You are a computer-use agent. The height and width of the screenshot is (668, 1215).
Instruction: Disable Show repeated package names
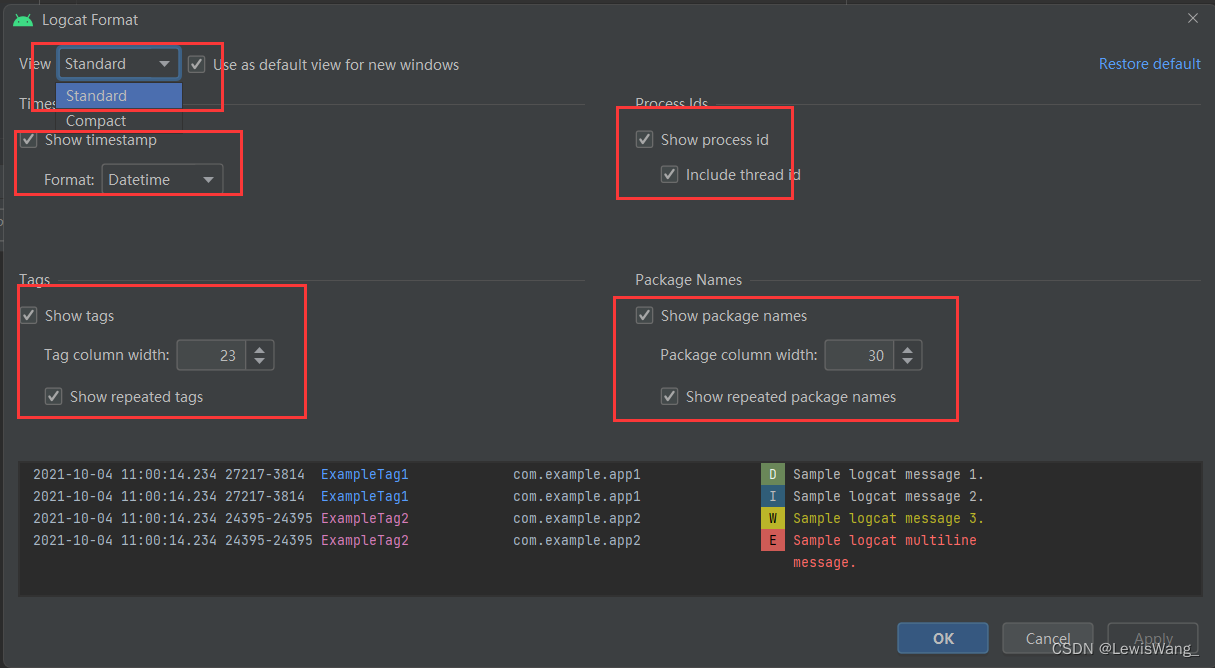click(x=669, y=396)
